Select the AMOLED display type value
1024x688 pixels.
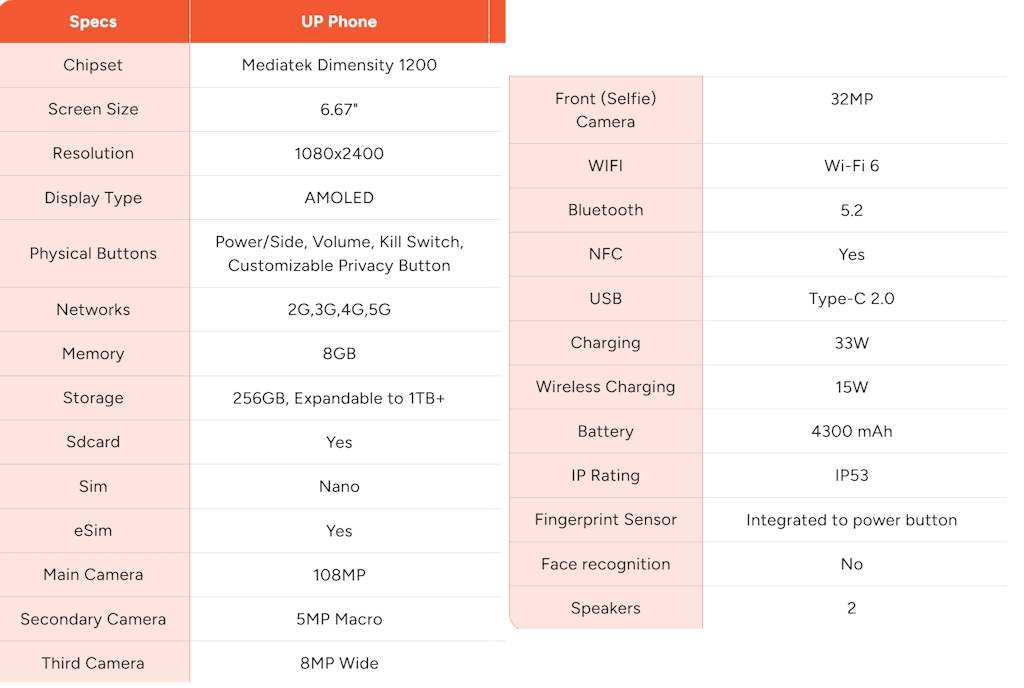pyautogui.click(x=339, y=198)
